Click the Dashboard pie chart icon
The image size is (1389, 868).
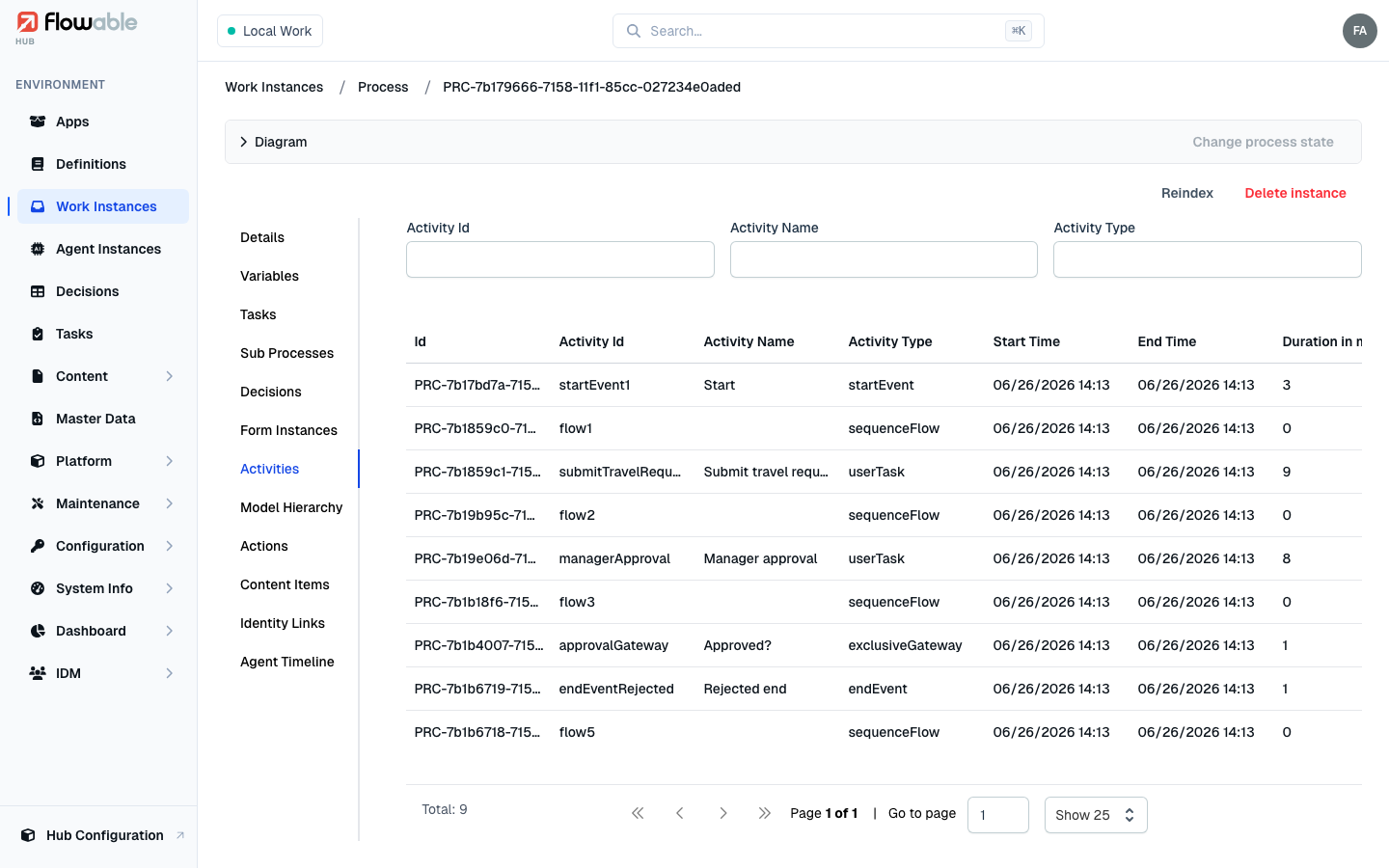(38, 631)
